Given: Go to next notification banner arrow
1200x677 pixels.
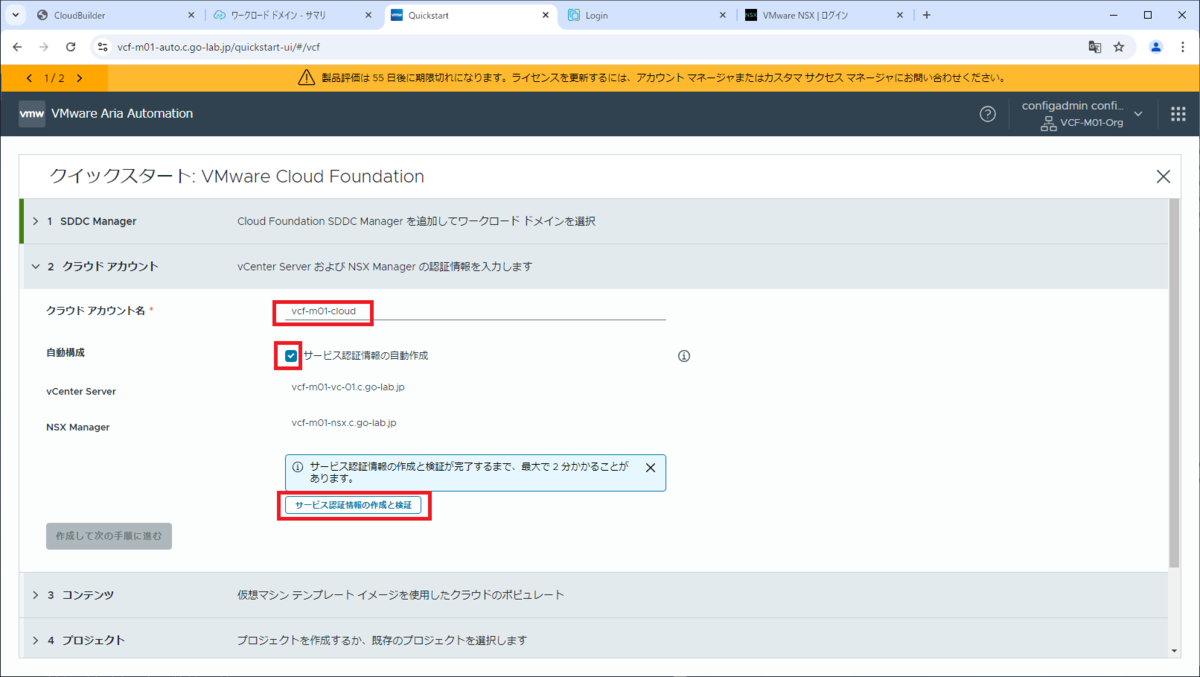Looking at the screenshot, I should (78, 78).
